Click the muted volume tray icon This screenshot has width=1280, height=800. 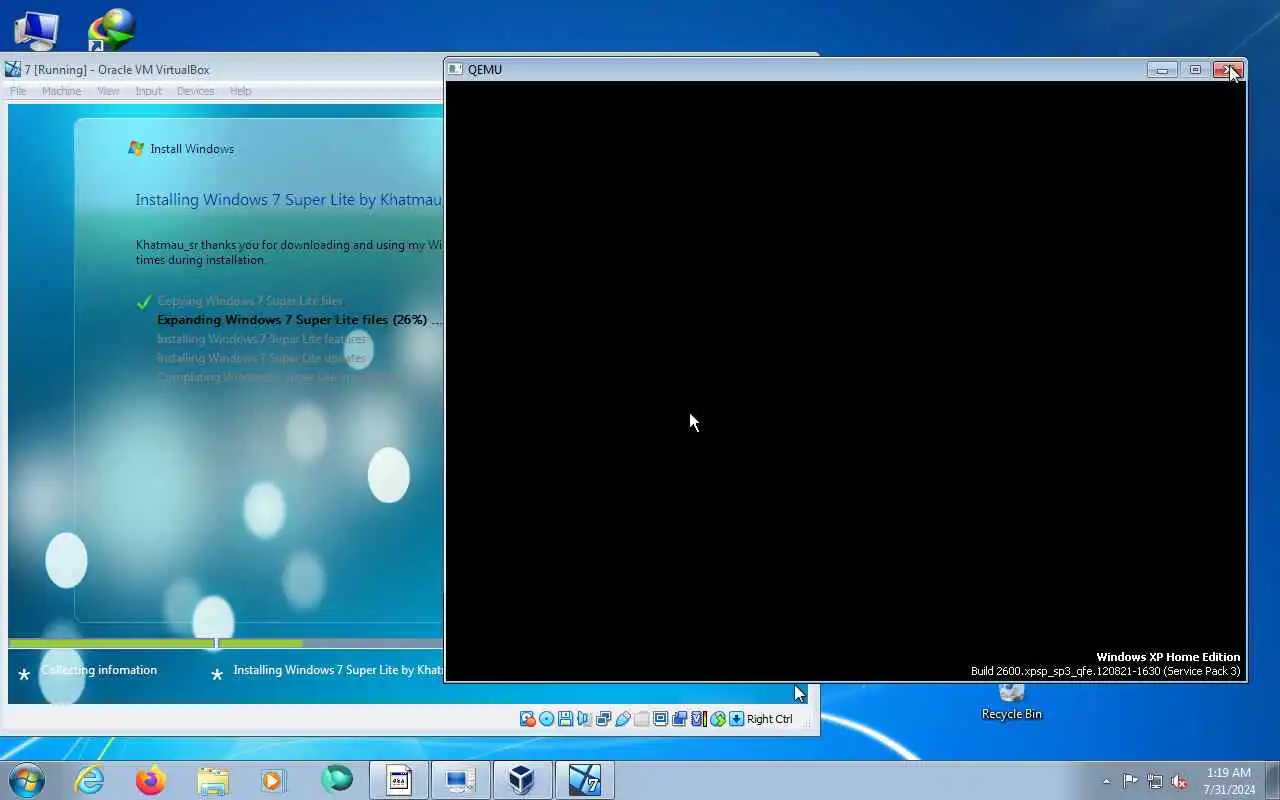(x=1180, y=781)
